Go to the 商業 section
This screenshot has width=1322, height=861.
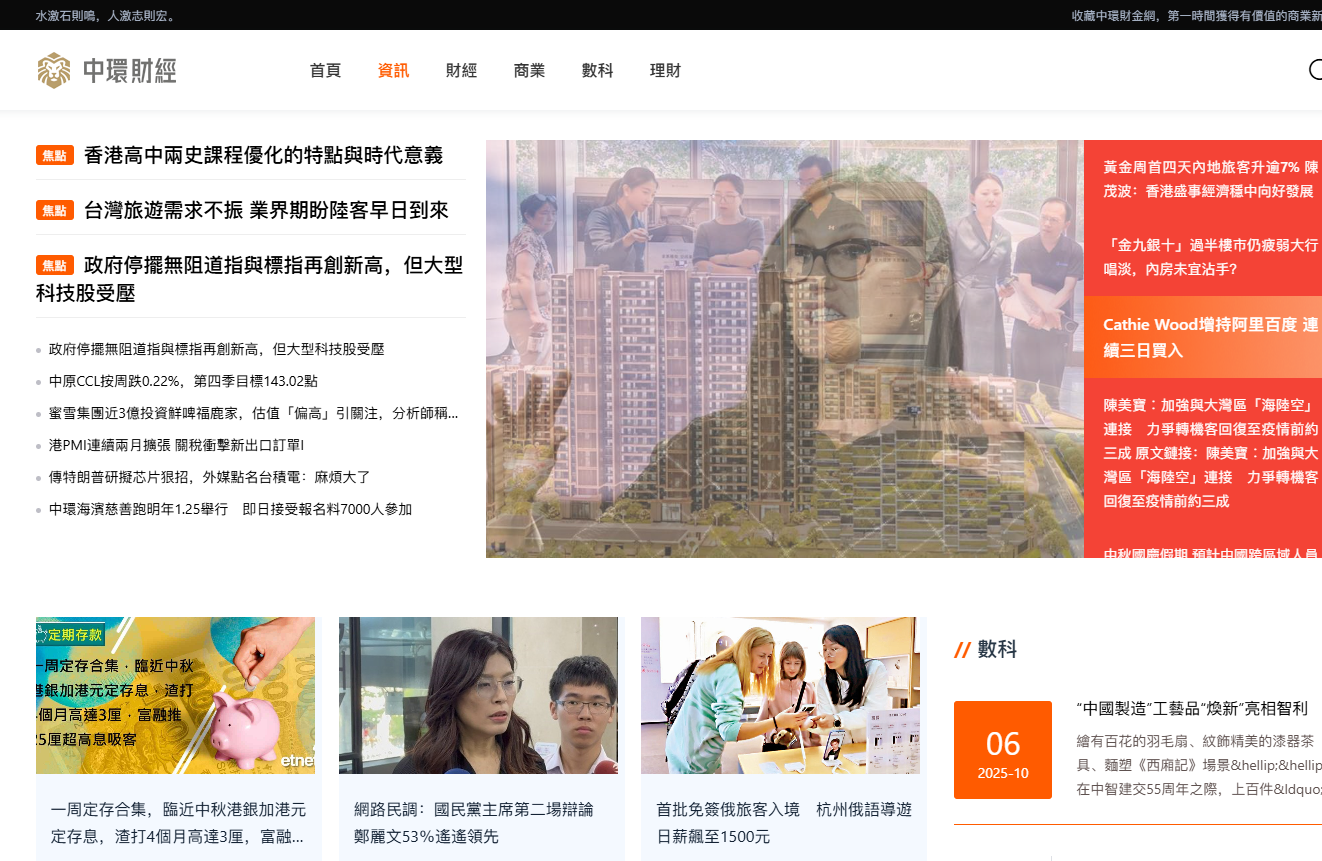click(x=529, y=71)
